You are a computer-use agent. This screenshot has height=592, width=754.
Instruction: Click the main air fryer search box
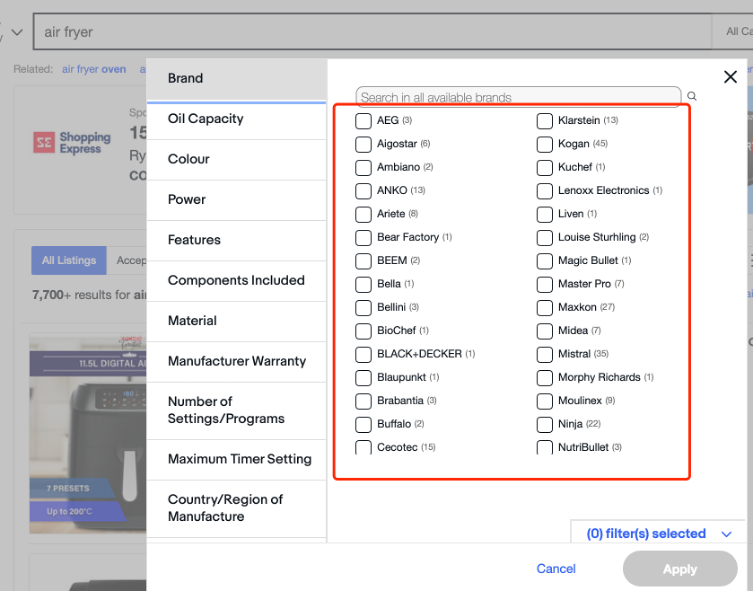(372, 32)
